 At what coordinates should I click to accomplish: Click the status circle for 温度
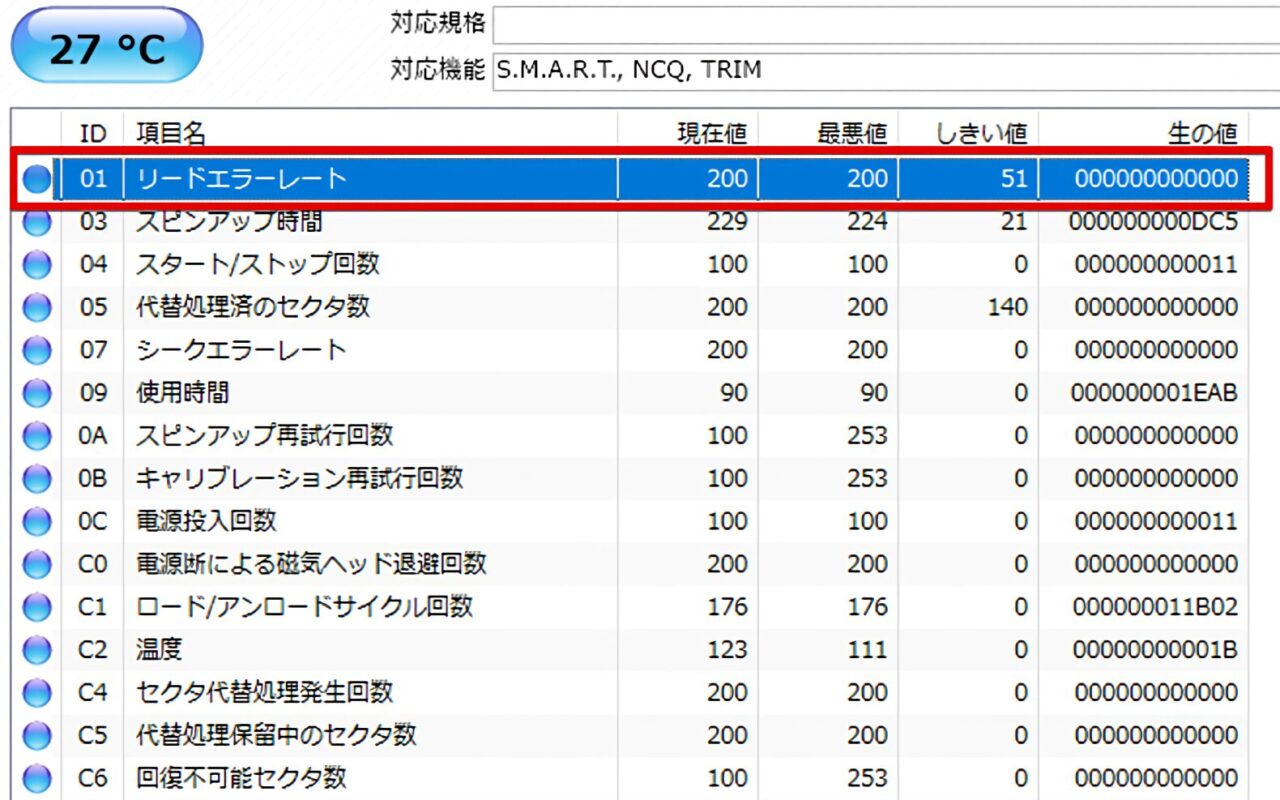pyautogui.click(x=37, y=651)
